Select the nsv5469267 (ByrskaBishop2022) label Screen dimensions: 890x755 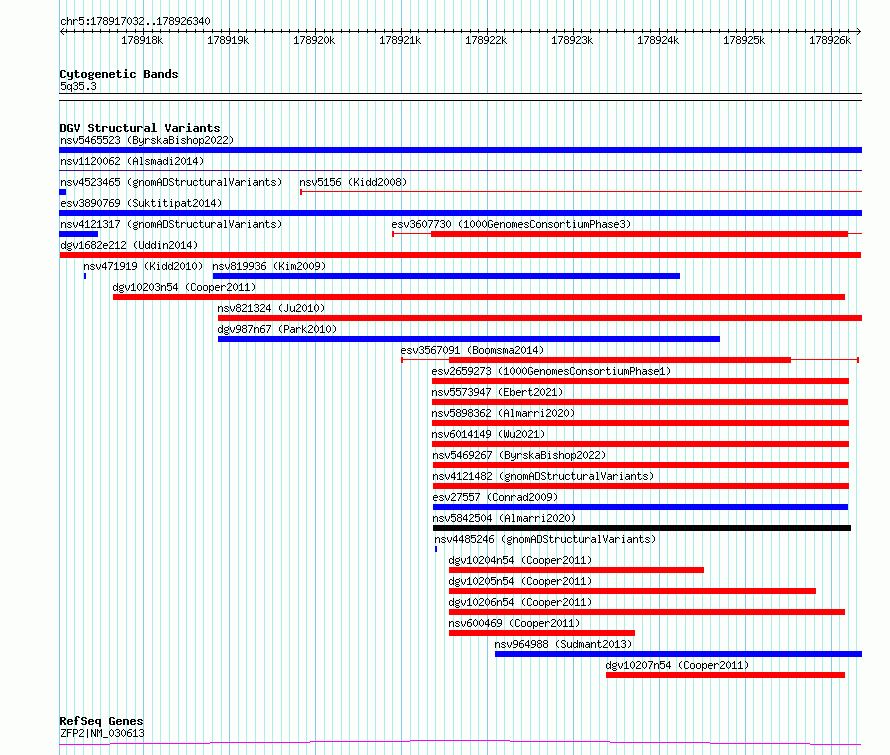(x=519, y=455)
